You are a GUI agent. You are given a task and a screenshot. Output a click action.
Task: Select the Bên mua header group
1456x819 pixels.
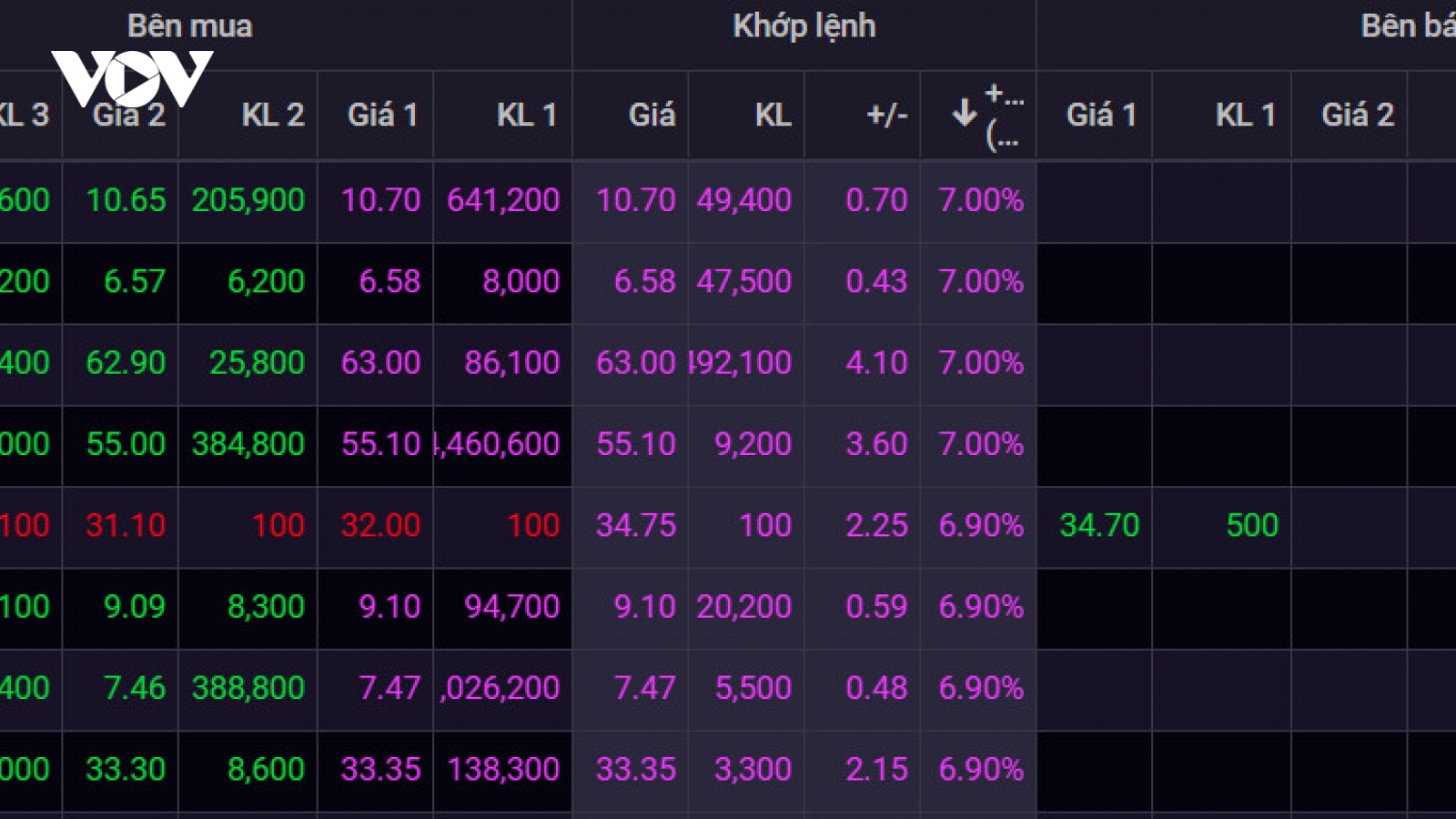pos(190,26)
